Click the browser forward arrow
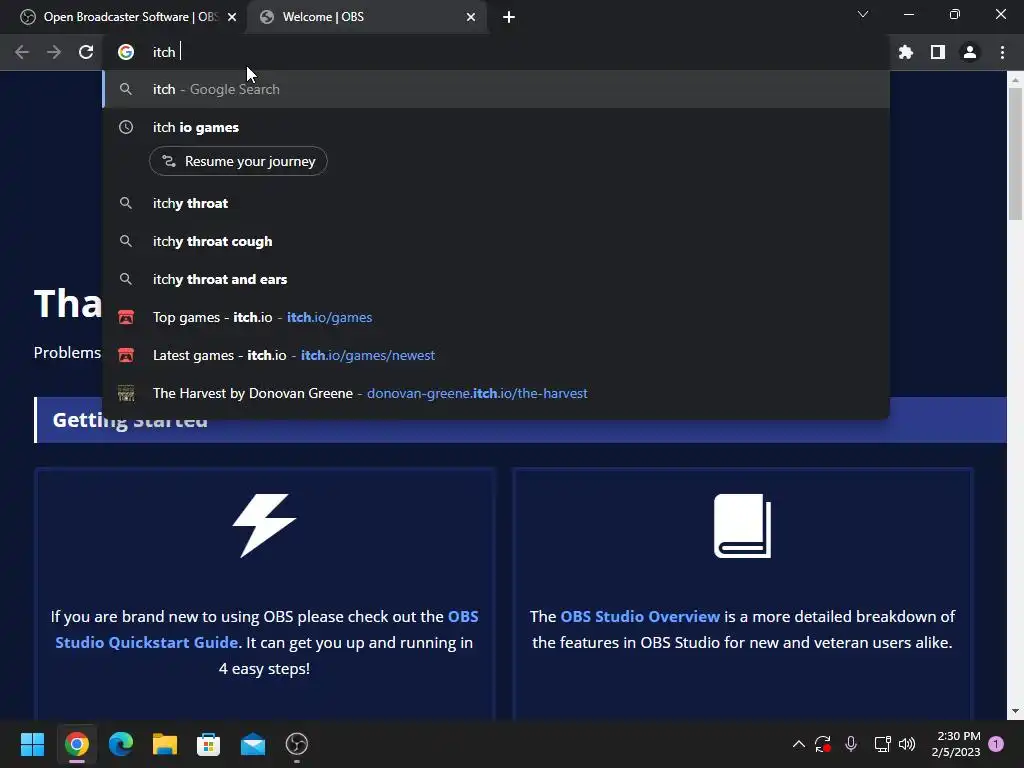Screen dimensions: 1024x768 tap(54, 52)
